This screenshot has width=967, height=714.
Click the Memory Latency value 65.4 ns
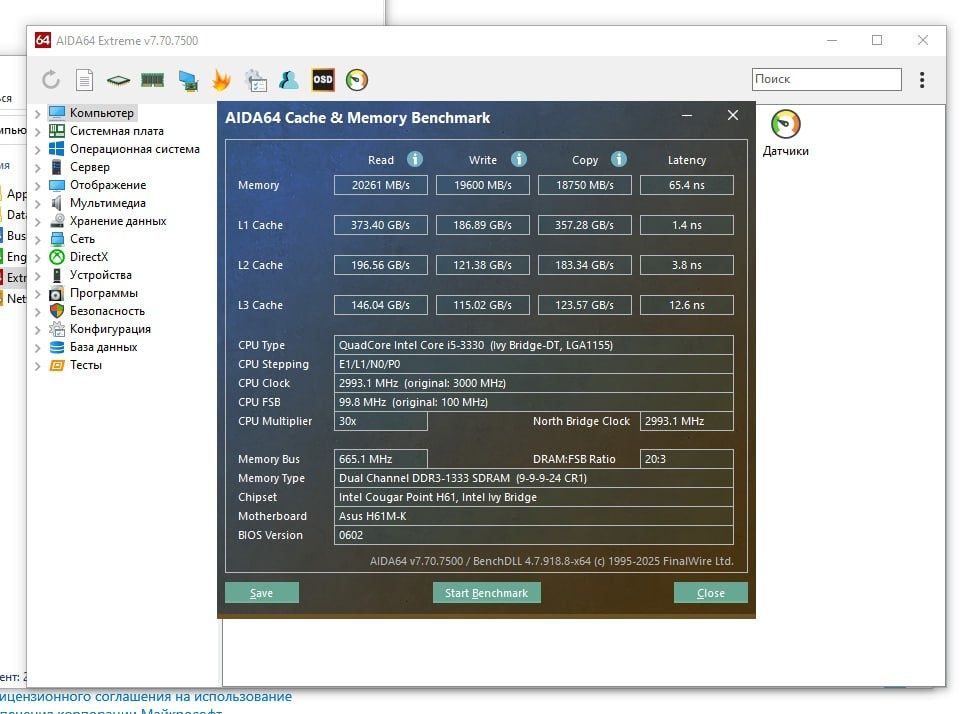(686, 185)
